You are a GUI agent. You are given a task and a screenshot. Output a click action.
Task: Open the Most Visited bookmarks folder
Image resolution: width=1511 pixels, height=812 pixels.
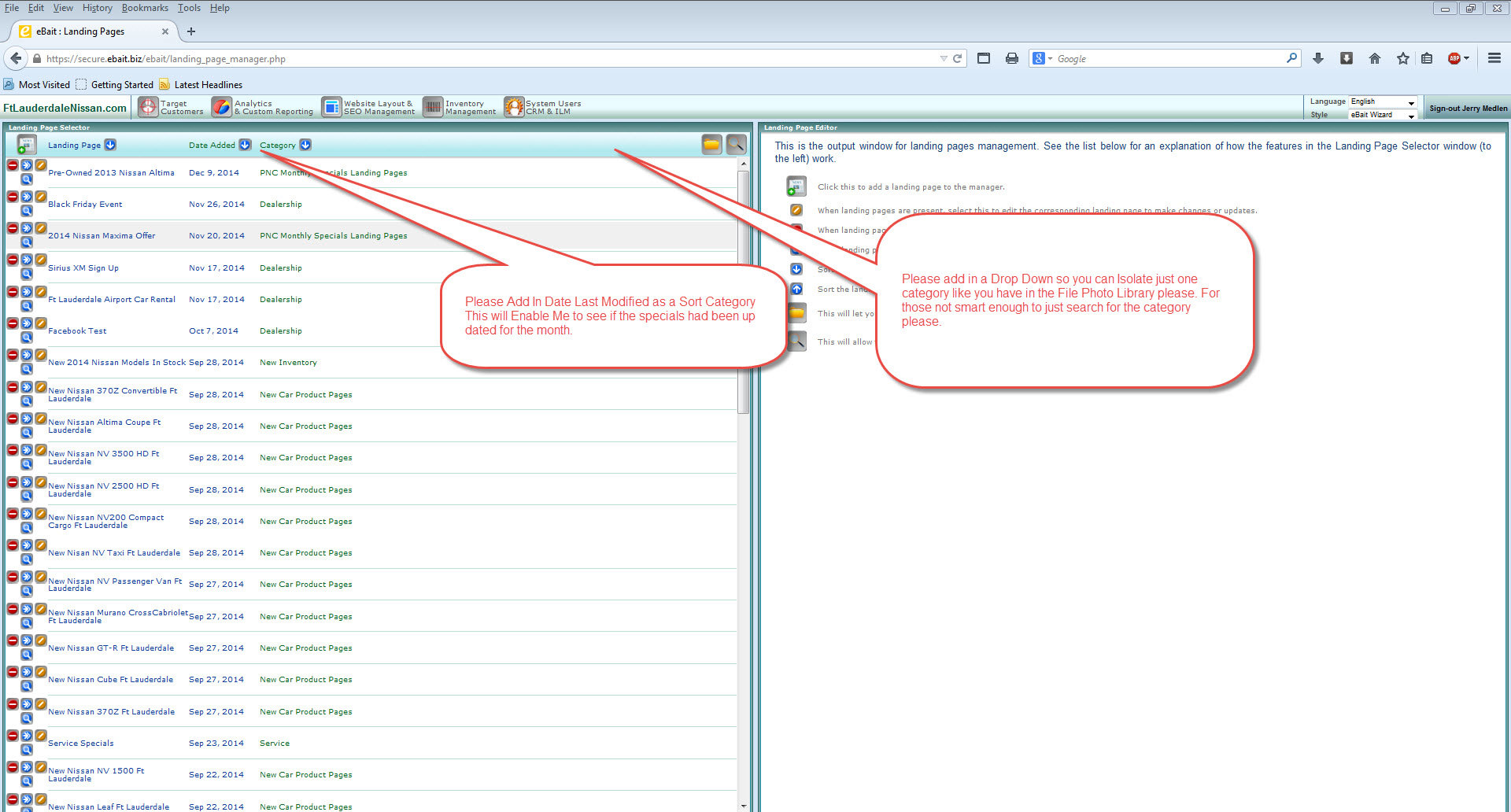36,85
